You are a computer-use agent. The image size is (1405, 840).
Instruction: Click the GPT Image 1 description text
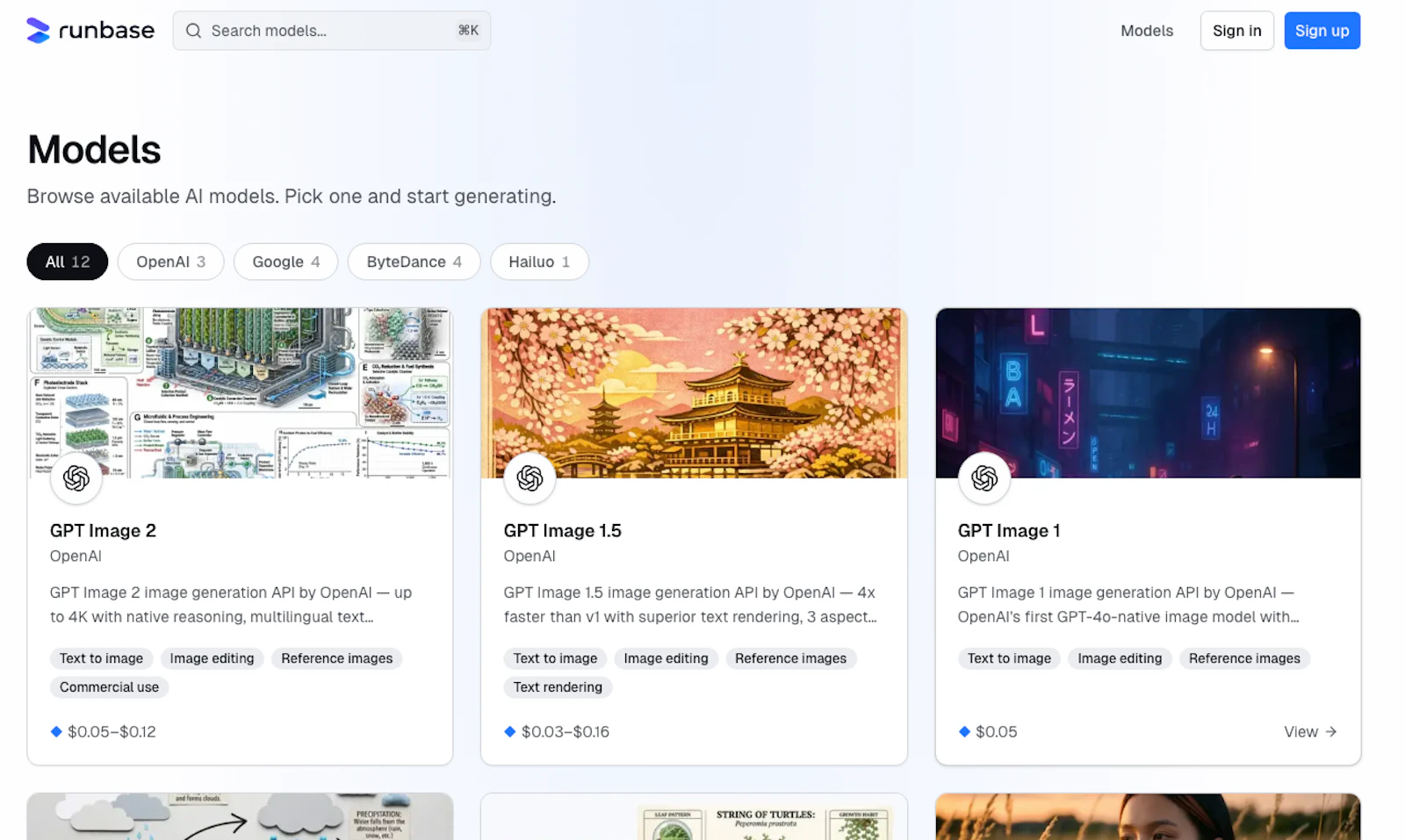pyautogui.click(x=1128, y=605)
